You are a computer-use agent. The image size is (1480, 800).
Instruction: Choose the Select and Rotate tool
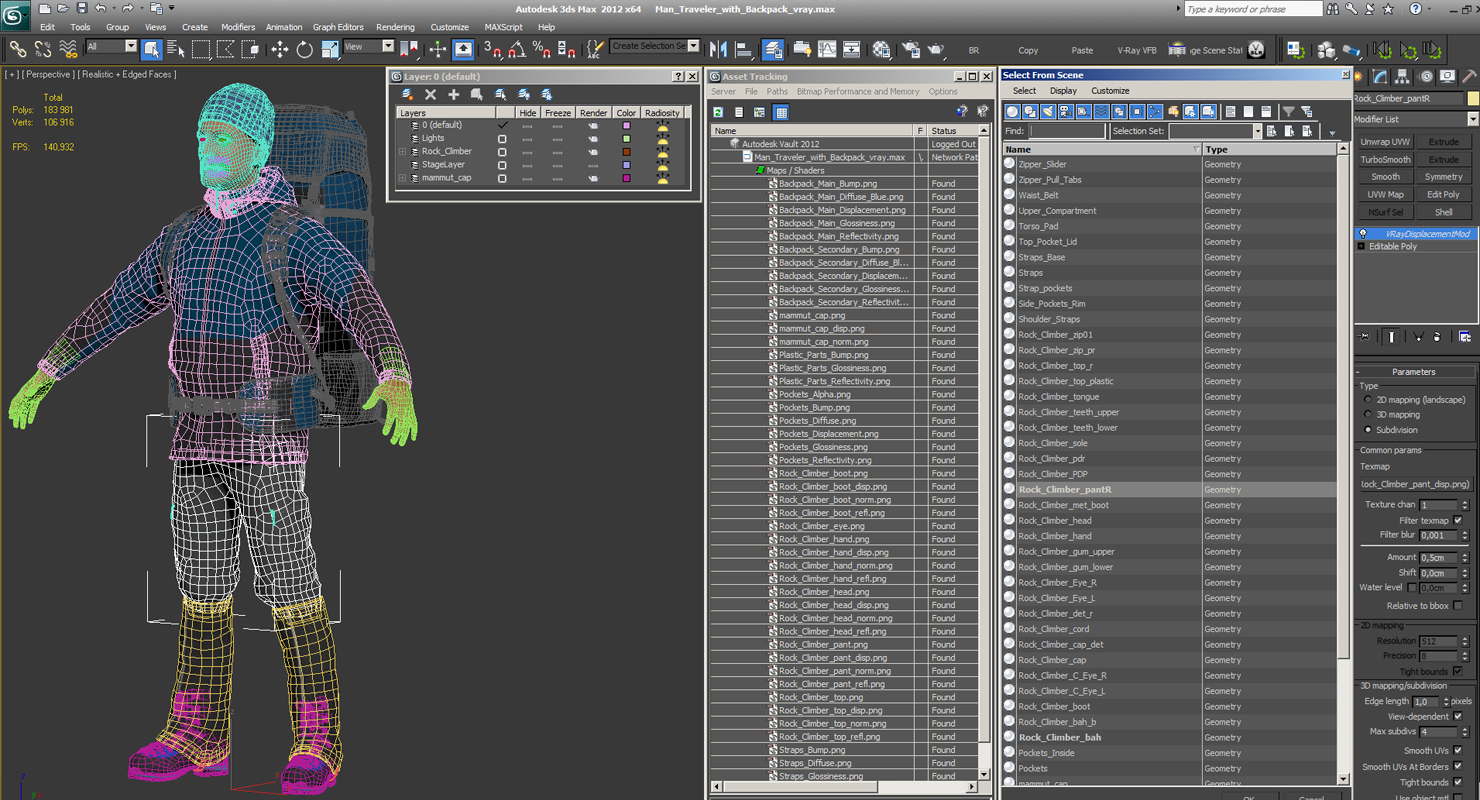pos(304,49)
